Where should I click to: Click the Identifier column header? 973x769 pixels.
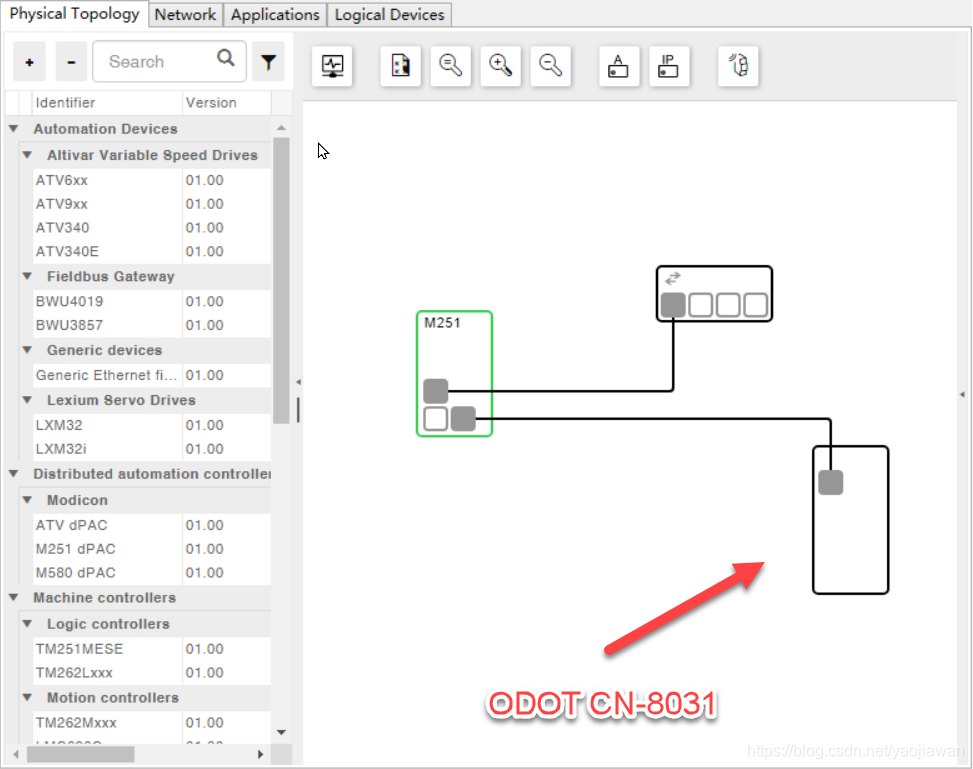pyautogui.click(x=107, y=102)
